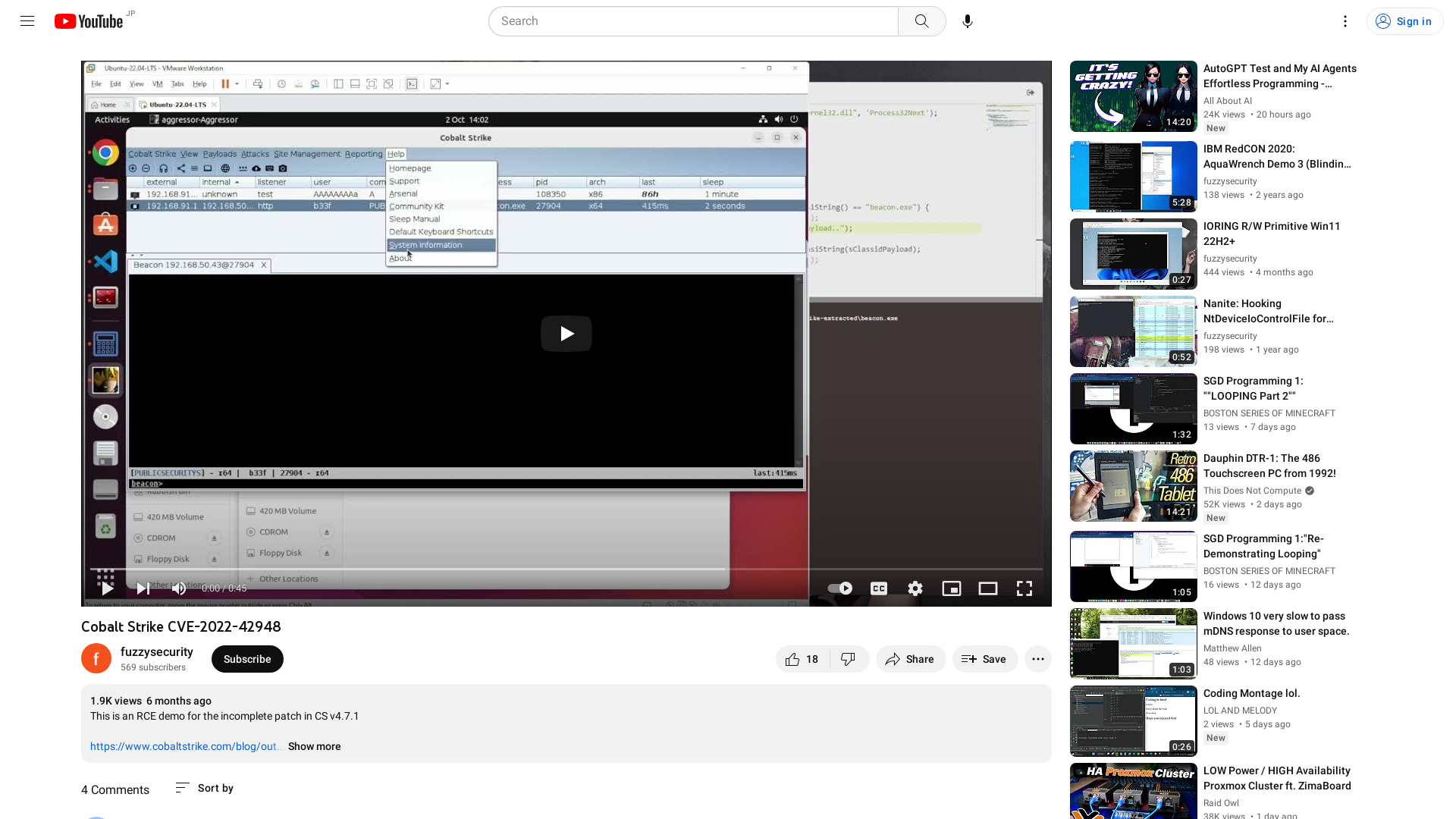This screenshot has width=1456, height=819.
Task: Click the search magnifier icon
Action: 921,20
